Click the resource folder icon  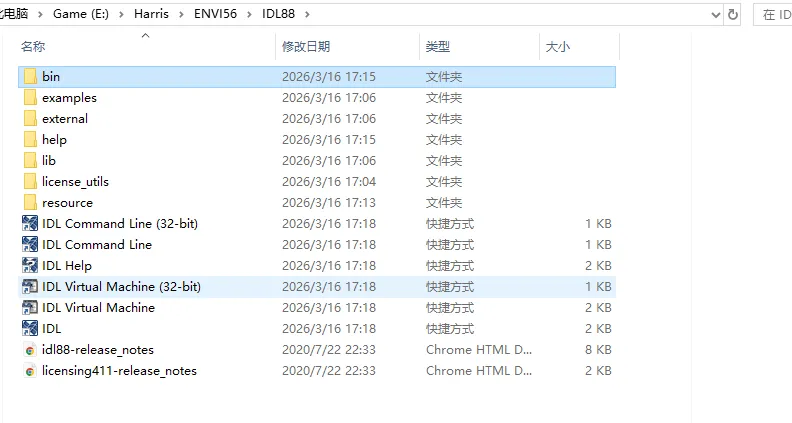coord(30,203)
